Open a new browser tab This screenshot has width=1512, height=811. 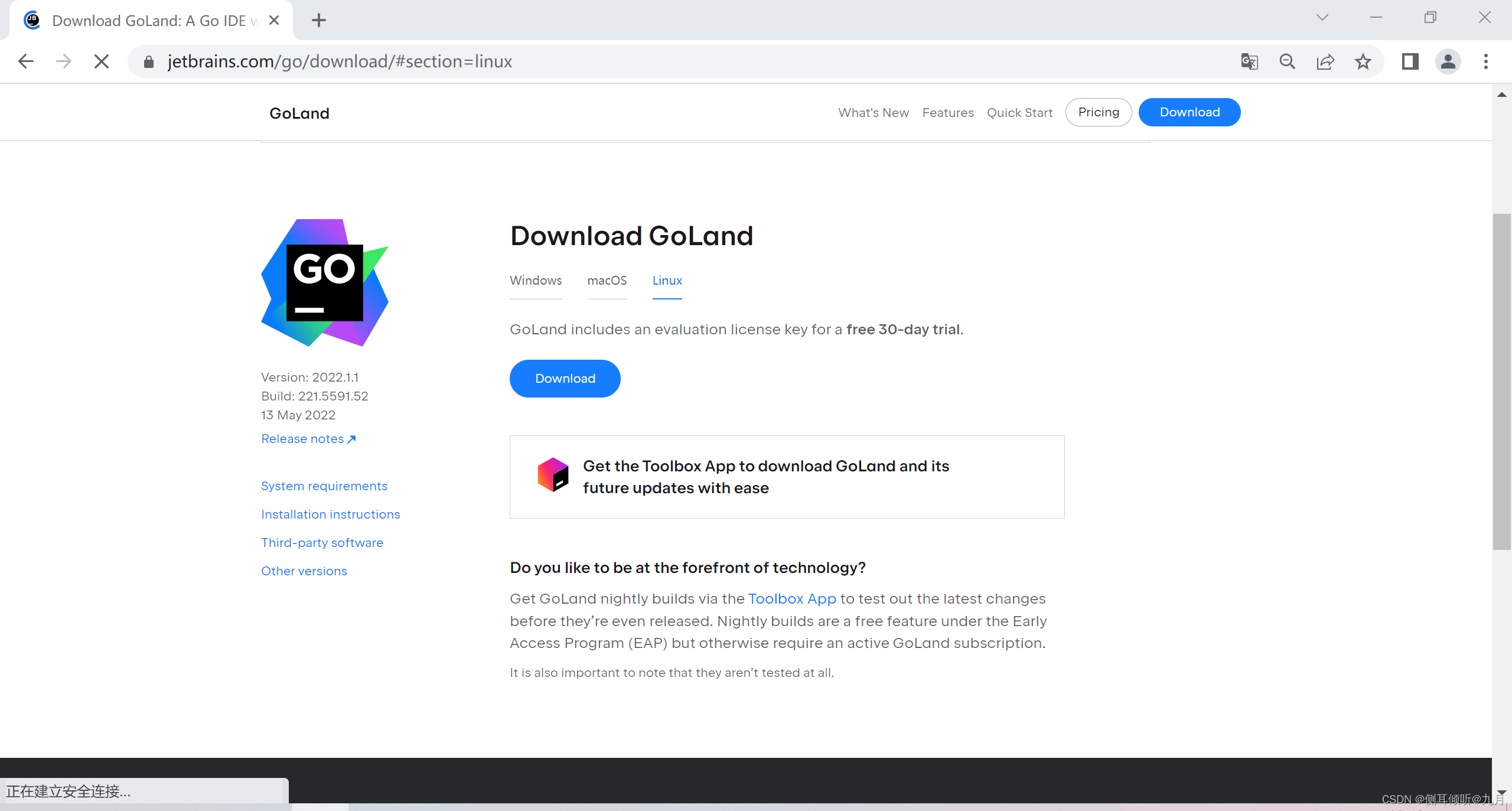pos(319,21)
